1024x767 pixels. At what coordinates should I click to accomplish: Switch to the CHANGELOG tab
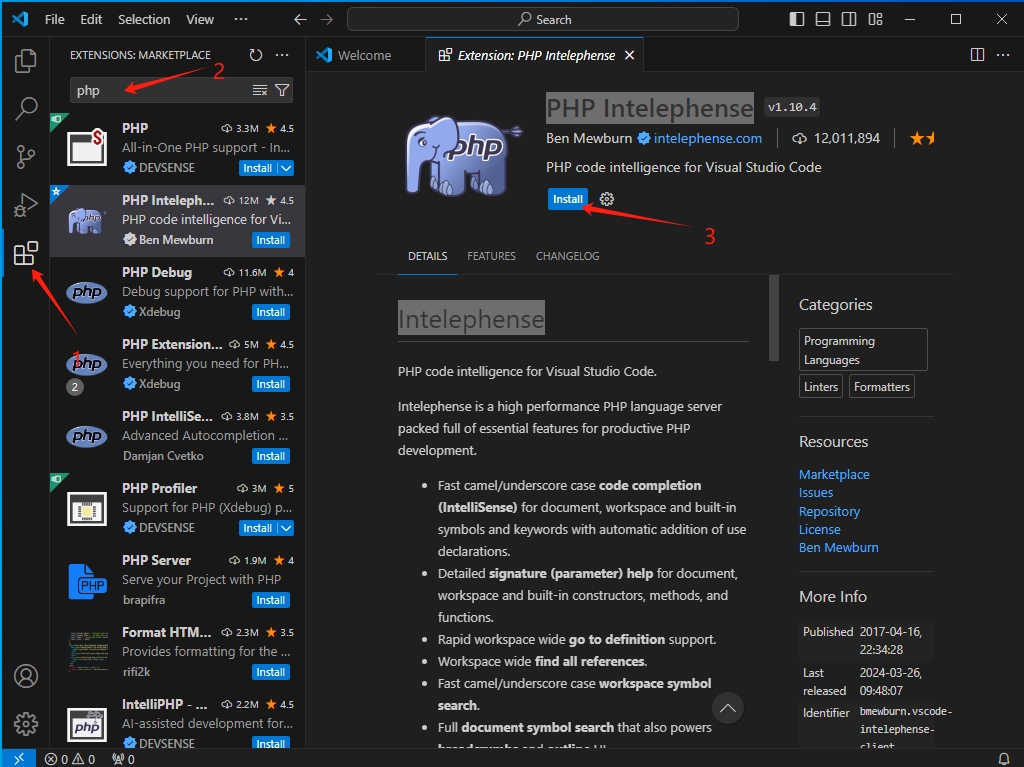[x=568, y=256]
